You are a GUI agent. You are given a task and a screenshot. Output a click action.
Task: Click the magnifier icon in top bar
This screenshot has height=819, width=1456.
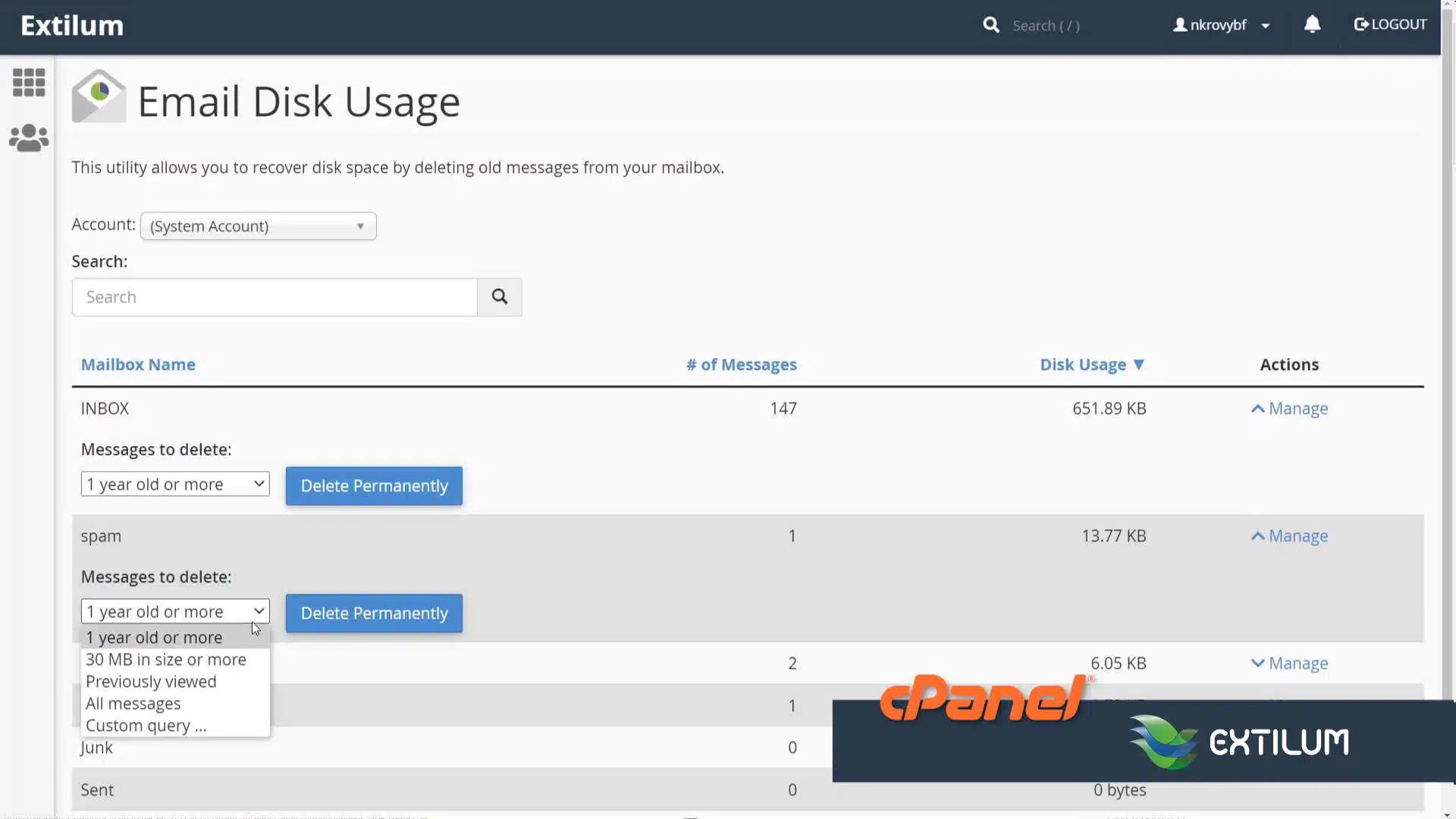click(x=991, y=25)
